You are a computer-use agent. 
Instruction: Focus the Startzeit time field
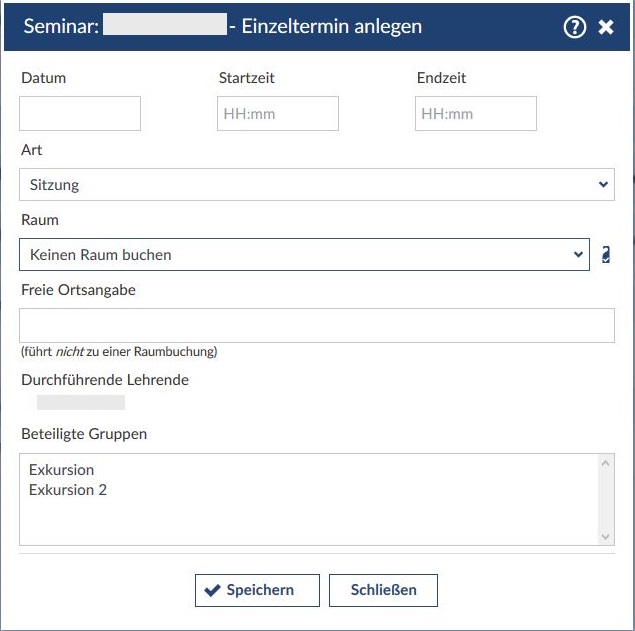coord(278,114)
